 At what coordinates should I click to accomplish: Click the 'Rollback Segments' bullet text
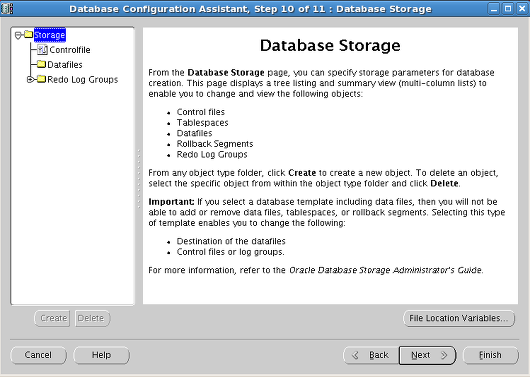215,144
